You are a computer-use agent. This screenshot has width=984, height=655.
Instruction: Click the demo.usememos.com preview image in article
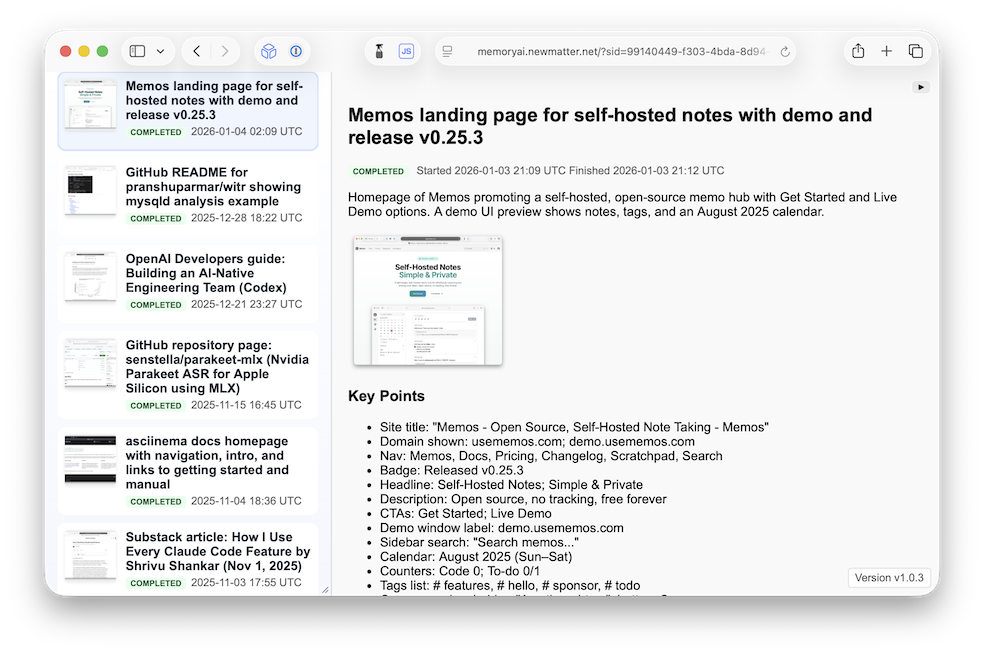pos(426,299)
